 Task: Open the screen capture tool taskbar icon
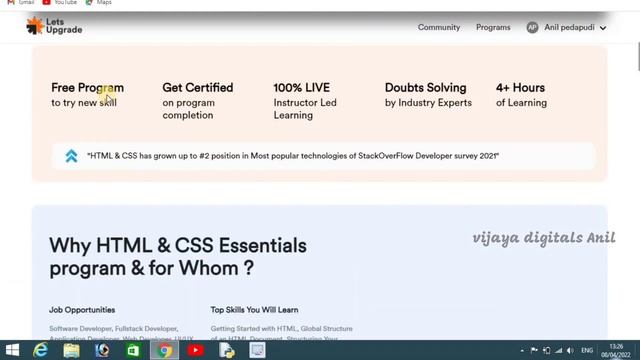click(258, 350)
